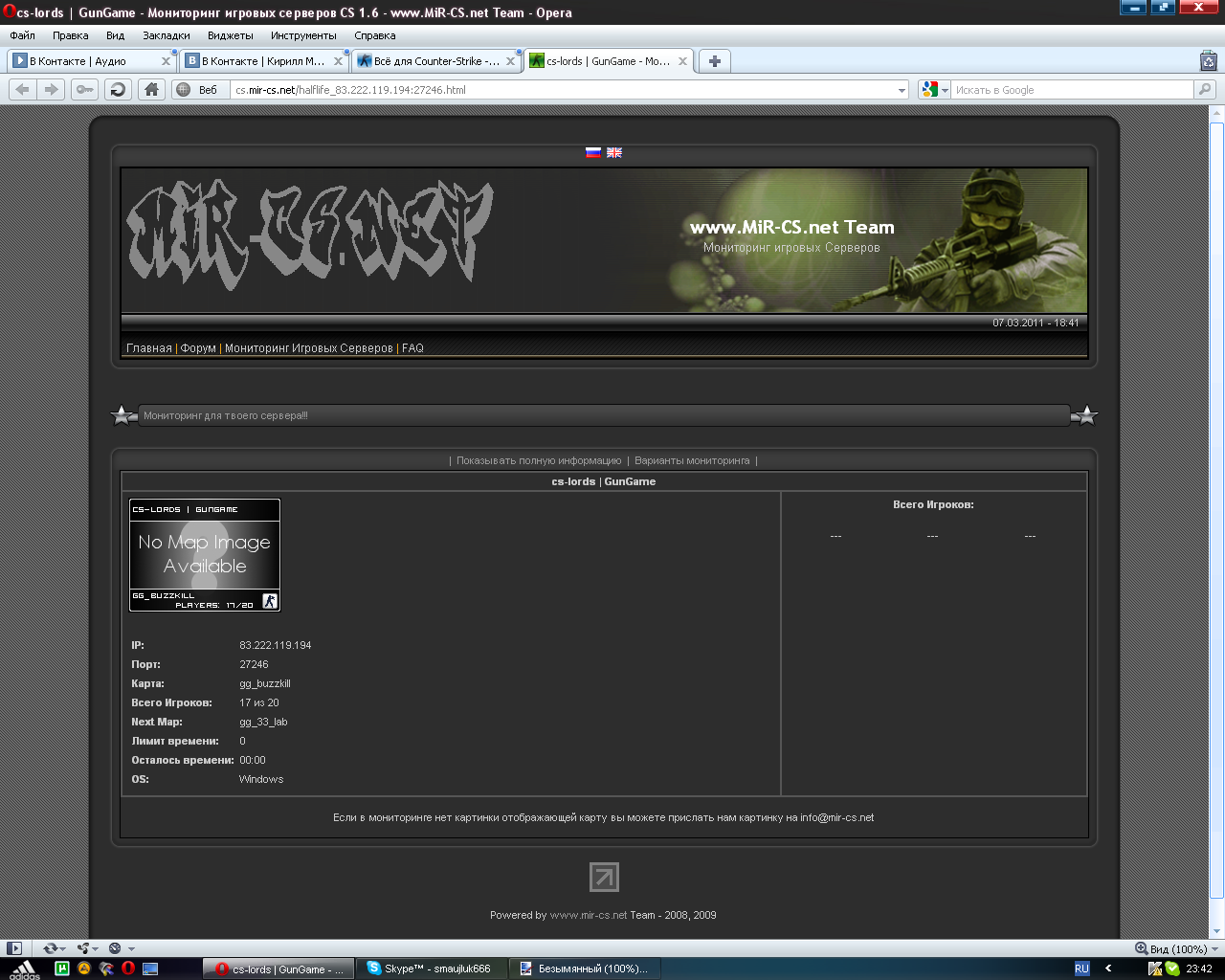Toggle the Opera panels button in status bar

14,948
